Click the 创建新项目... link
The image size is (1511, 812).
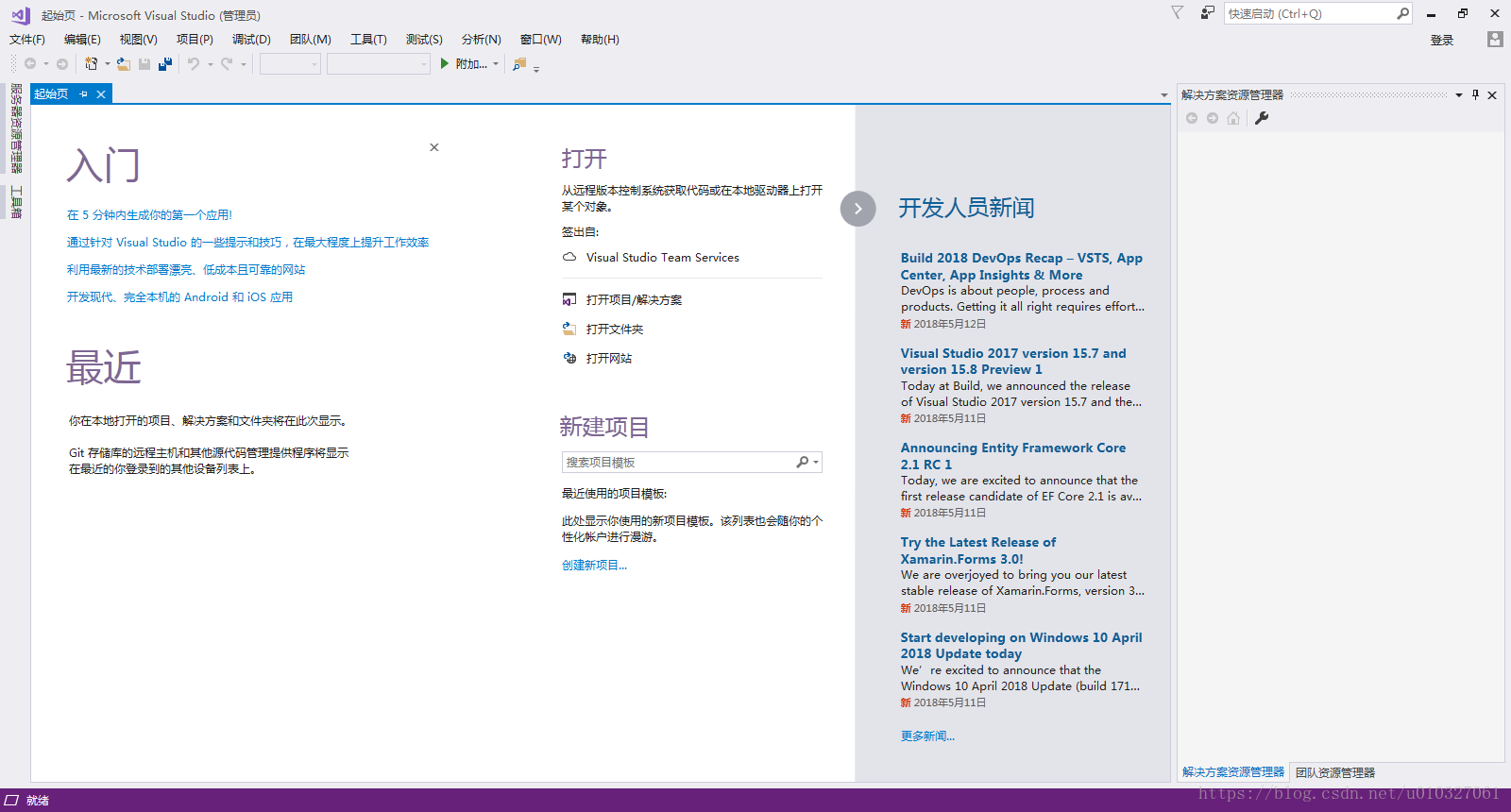594,566
